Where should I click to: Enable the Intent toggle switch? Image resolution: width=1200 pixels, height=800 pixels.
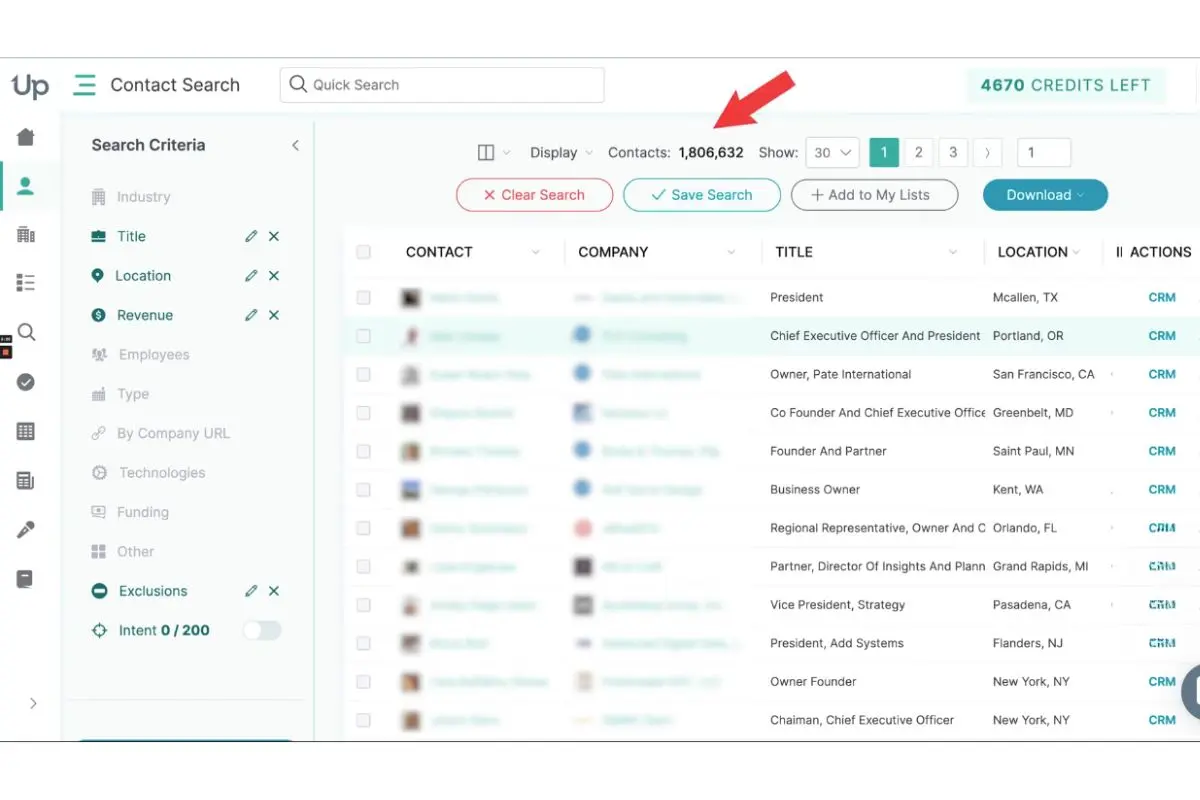coord(262,630)
